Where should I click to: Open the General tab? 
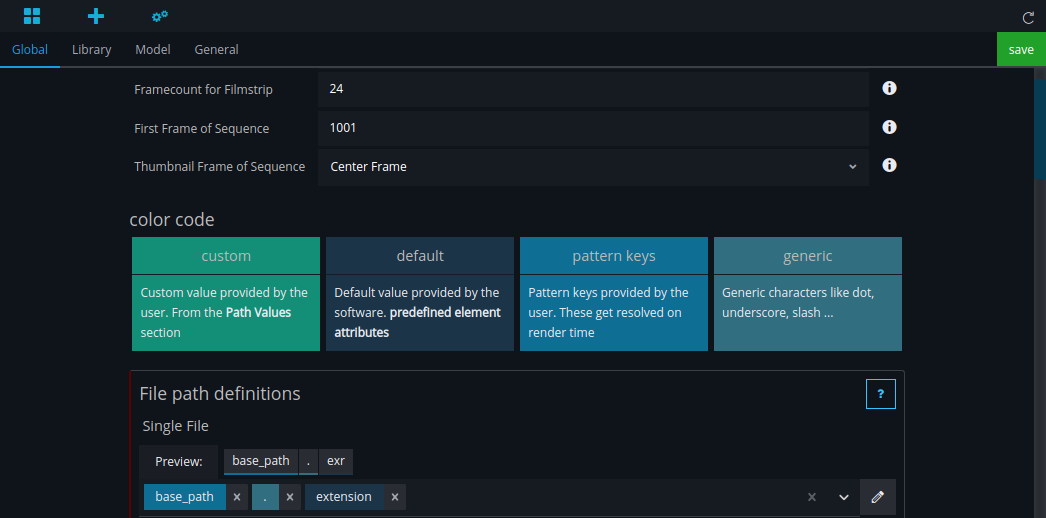point(216,49)
